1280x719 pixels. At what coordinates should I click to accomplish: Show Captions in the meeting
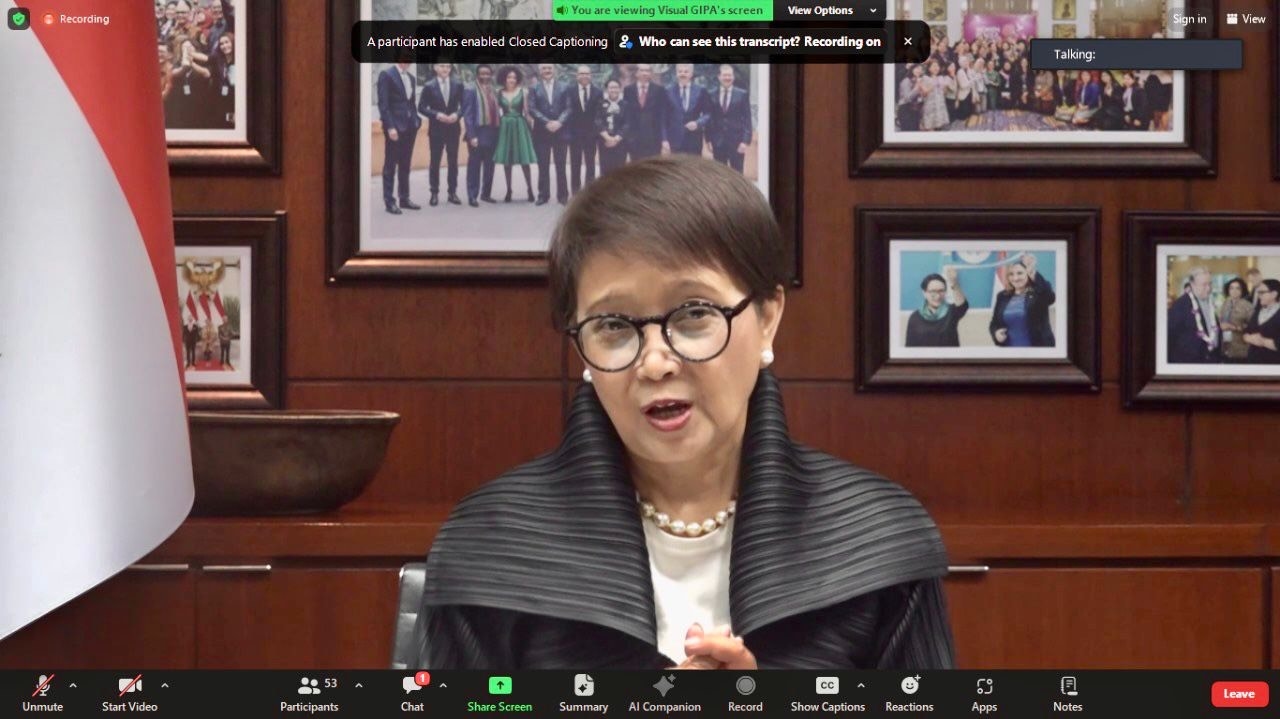(826, 694)
